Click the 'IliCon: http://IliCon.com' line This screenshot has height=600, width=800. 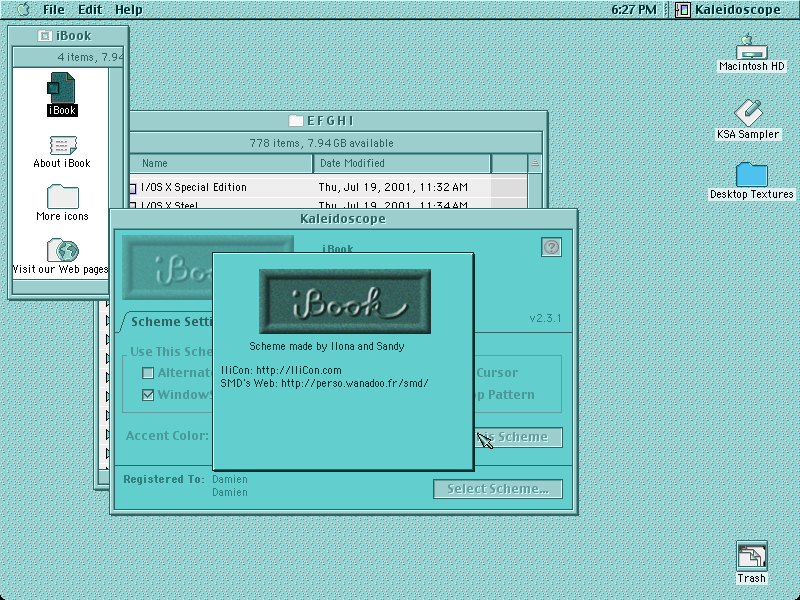point(281,370)
